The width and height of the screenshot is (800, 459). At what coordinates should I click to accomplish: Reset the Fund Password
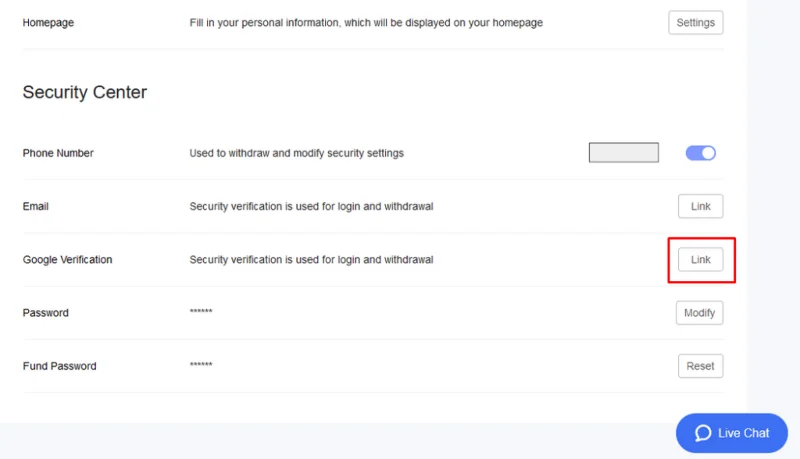(x=701, y=366)
